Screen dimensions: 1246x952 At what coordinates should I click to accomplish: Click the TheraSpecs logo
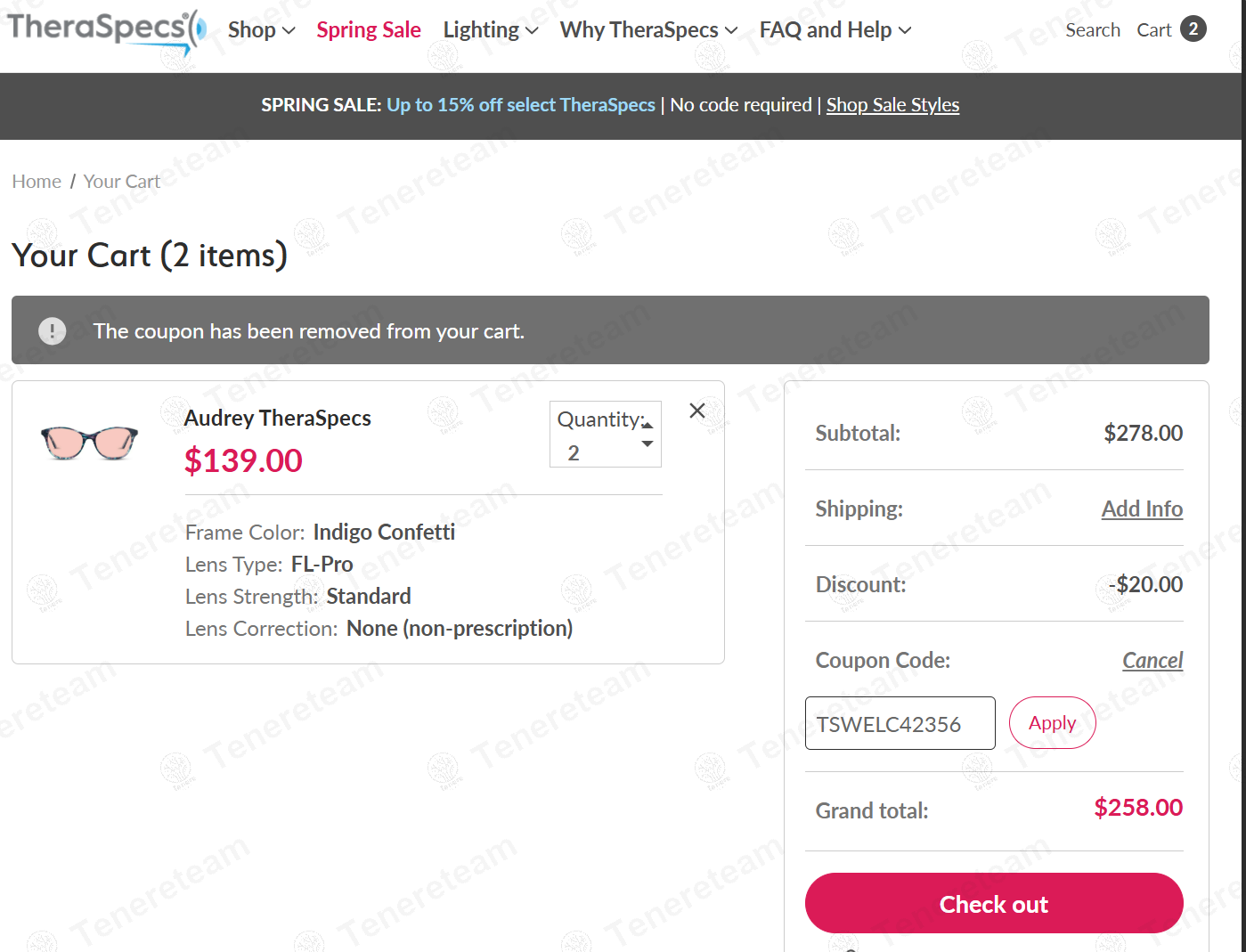[x=105, y=29]
